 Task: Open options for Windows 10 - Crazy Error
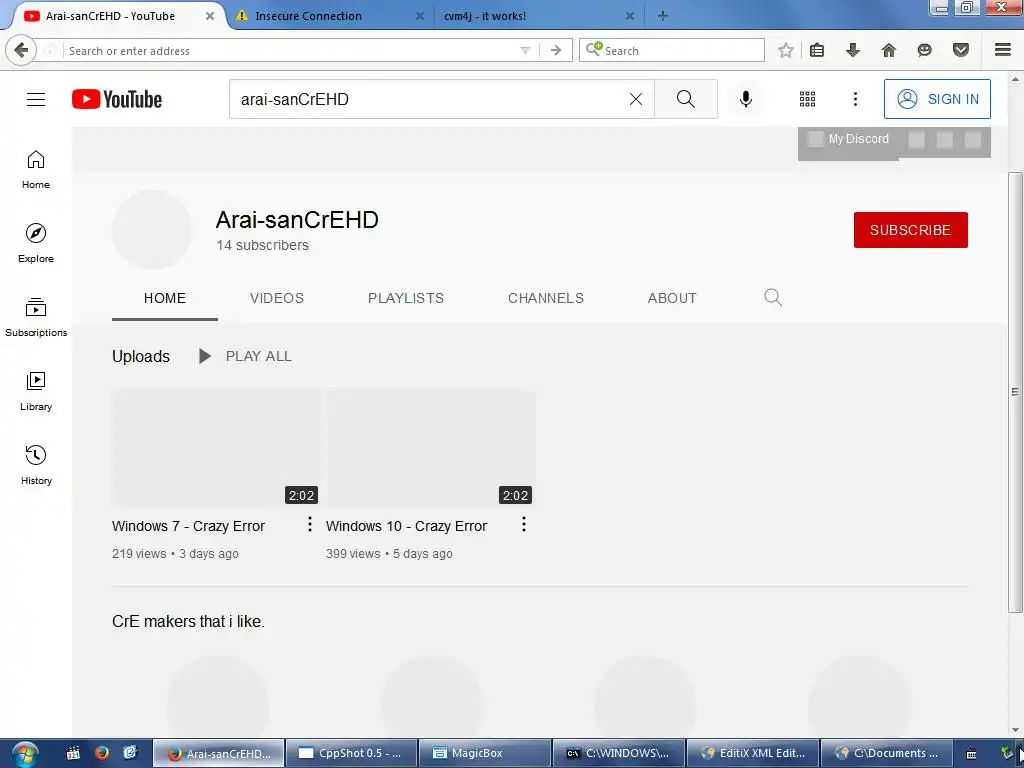(524, 524)
